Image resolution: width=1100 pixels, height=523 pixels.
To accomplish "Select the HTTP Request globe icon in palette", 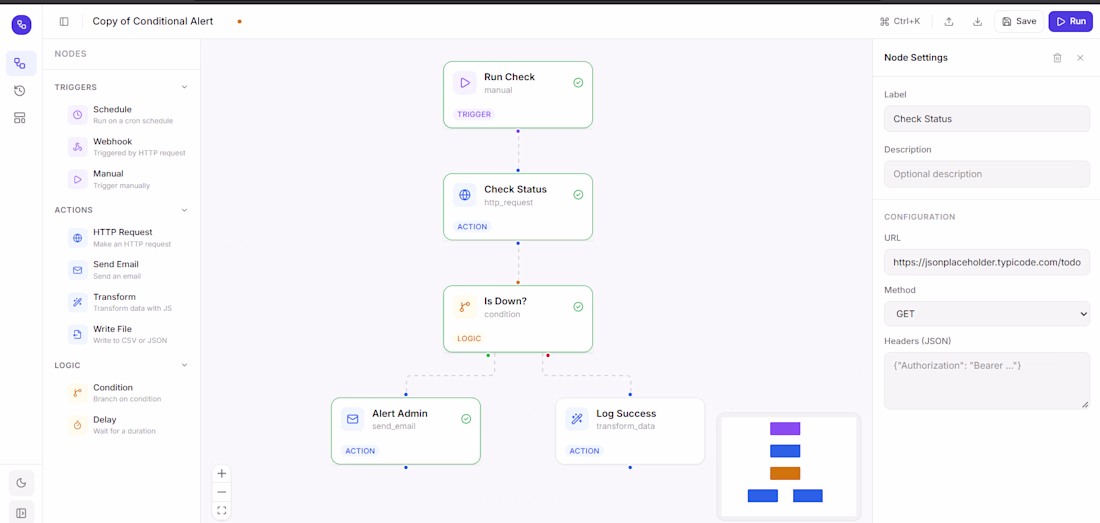I will pyautogui.click(x=78, y=238).
